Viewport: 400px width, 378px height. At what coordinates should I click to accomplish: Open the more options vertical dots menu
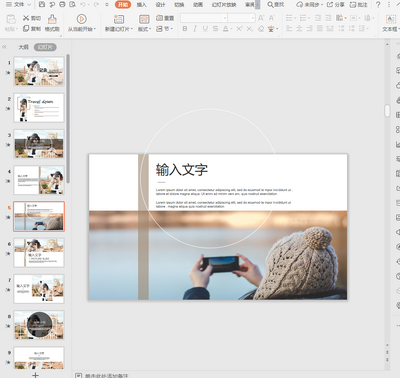[388, 4]
